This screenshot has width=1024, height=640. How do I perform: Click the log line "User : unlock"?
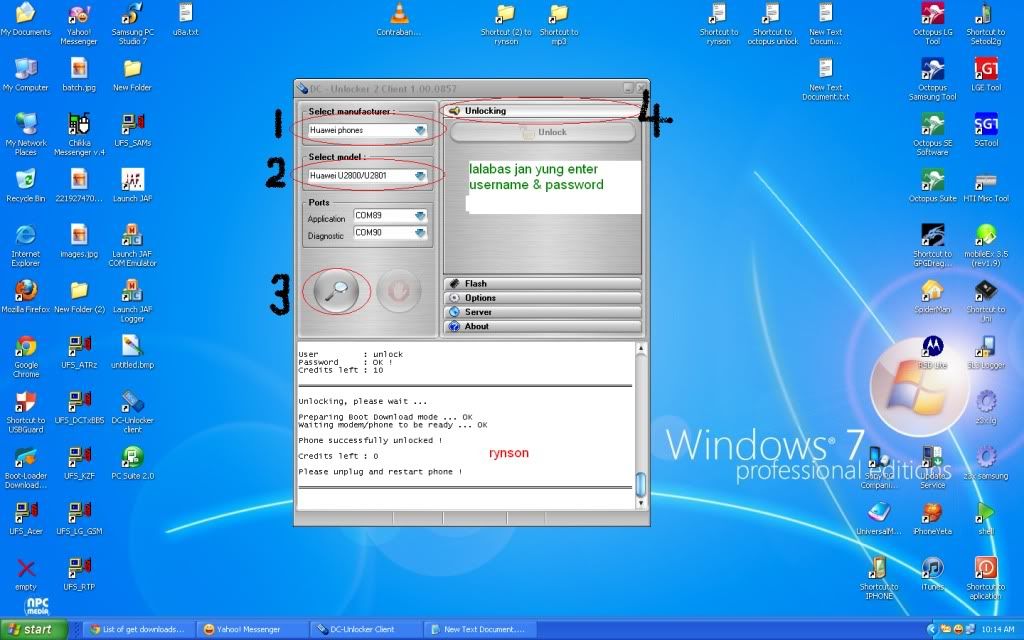click(x=351, y=355)
